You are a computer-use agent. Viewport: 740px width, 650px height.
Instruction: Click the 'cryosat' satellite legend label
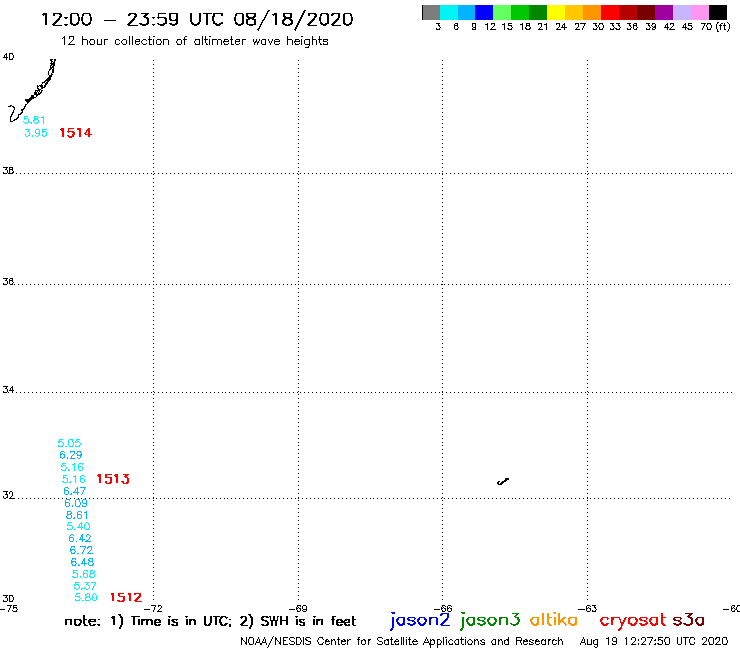(x=633, y=620)
